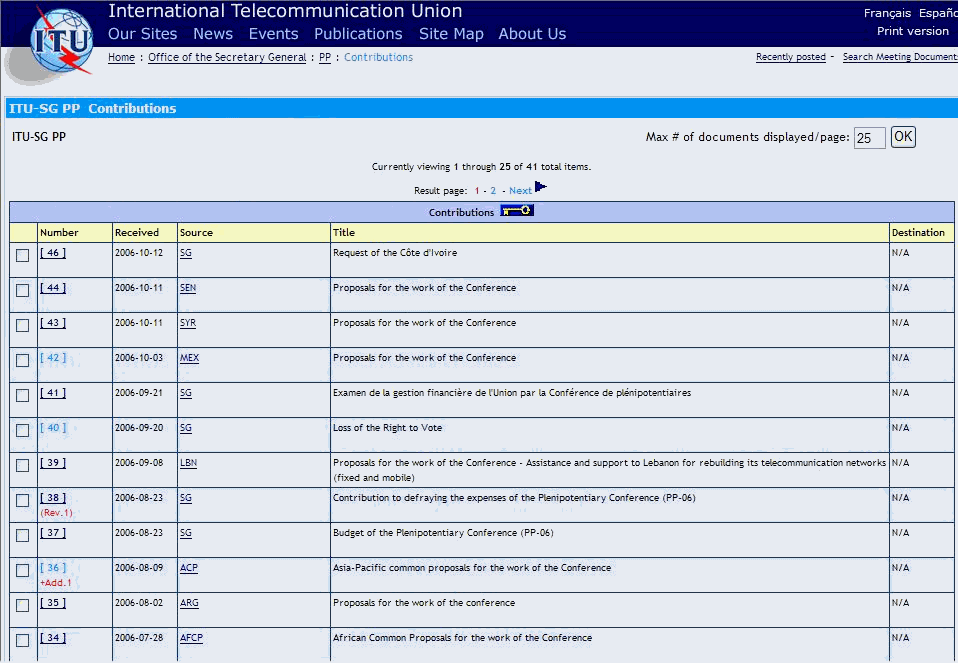958x663 pixels.
Task: Visit the About Us page
Action: coord(532,34)
